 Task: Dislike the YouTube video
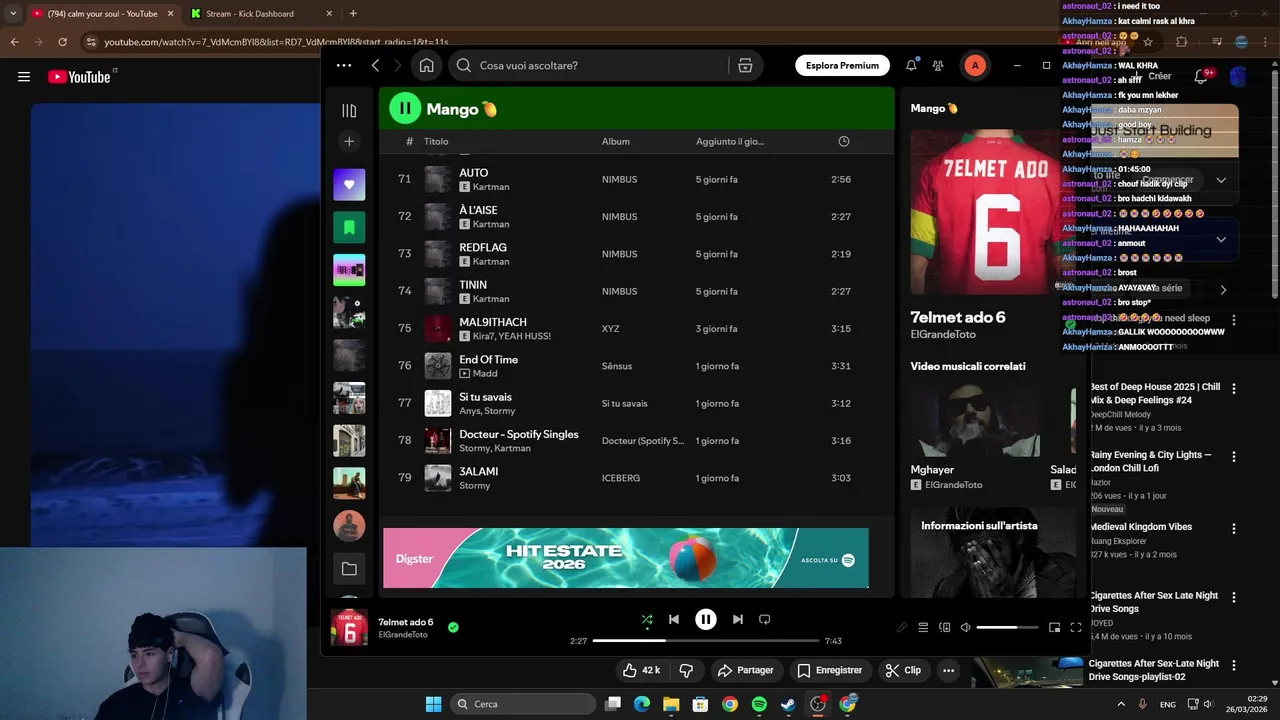pos(686,670)
